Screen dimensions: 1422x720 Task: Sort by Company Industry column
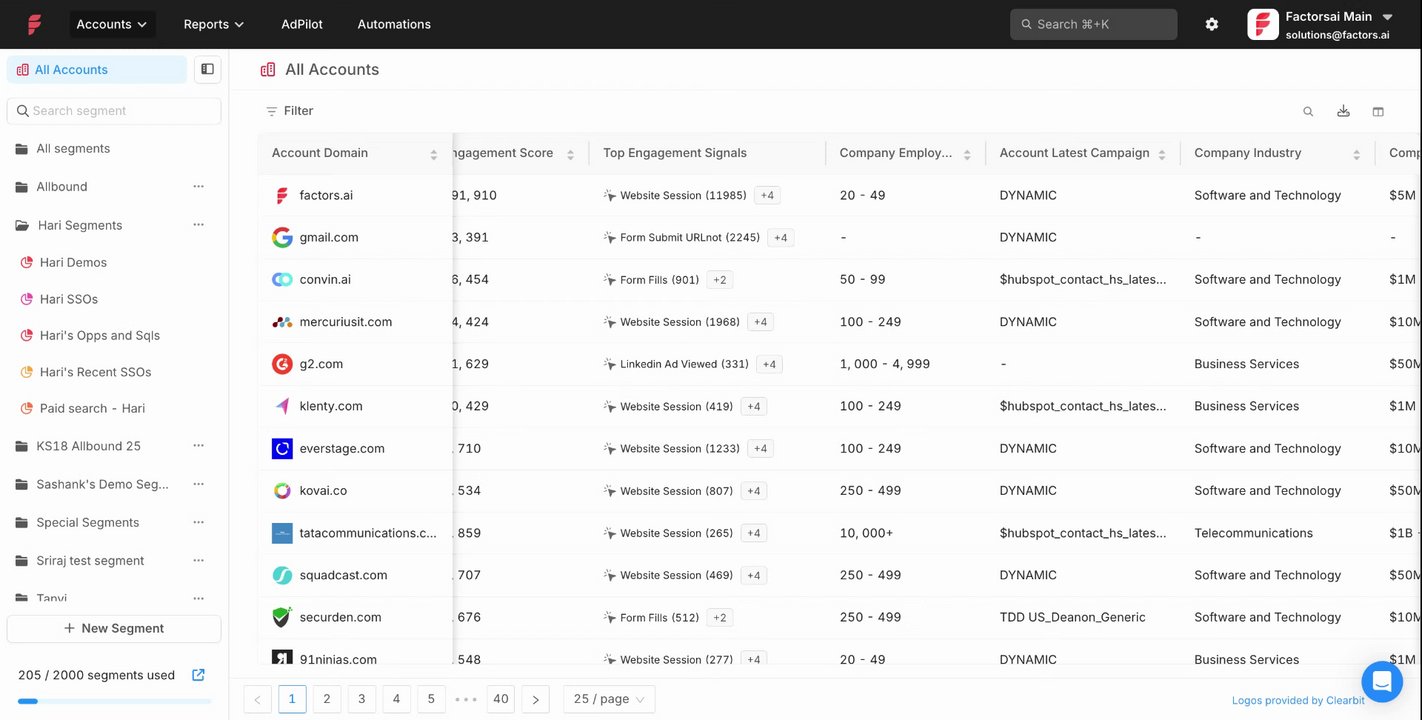1356,154
